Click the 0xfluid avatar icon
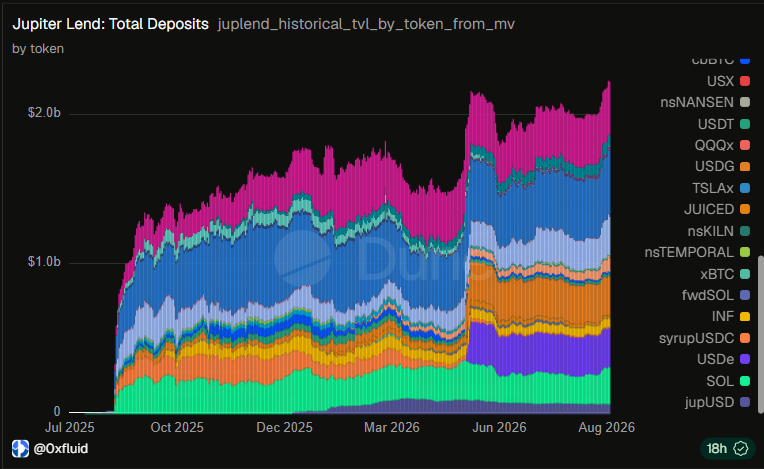Viewport: 764px width, 469px height. tap(20, 449)
